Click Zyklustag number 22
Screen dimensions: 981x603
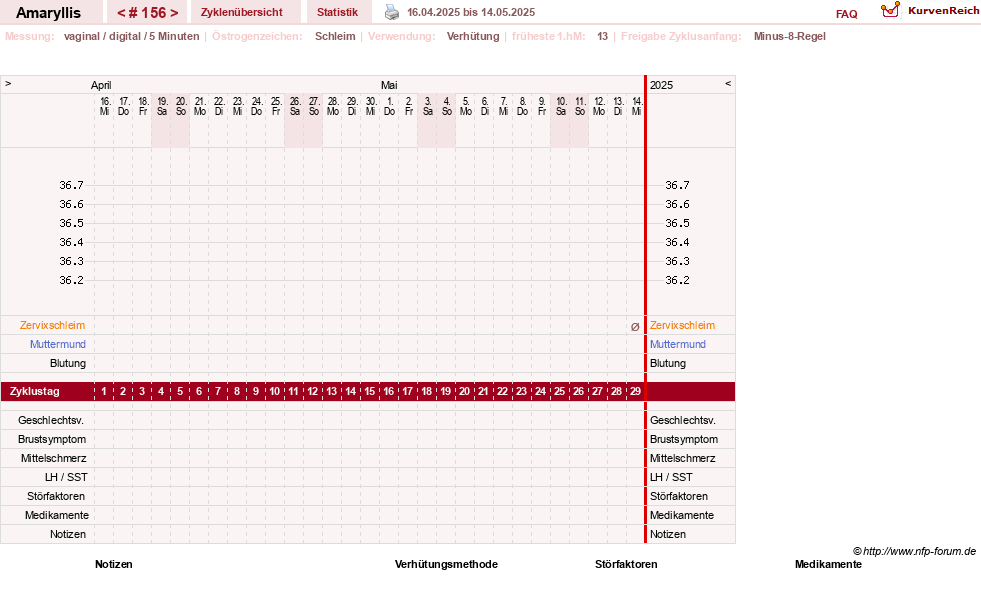click(x=502, y=392)
